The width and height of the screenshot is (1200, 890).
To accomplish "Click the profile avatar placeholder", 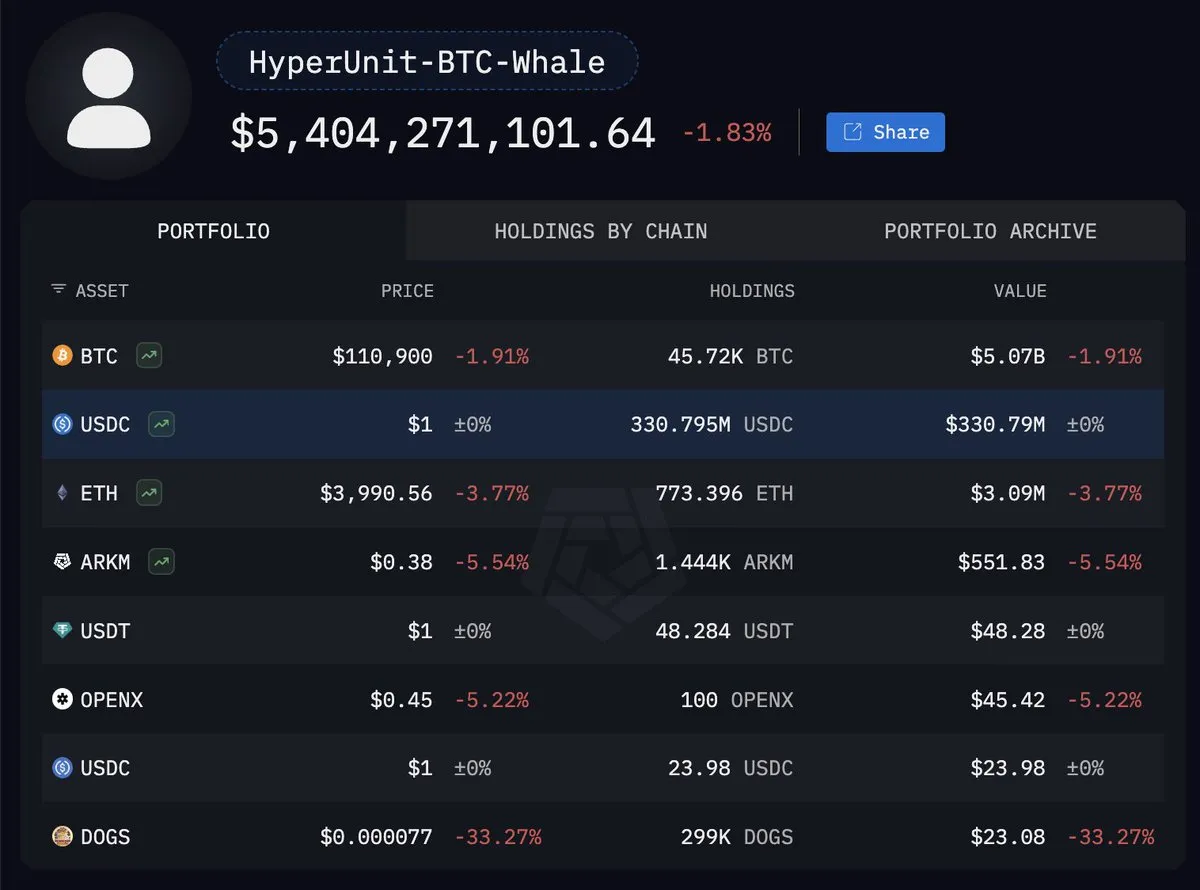I will coord(108,96).
